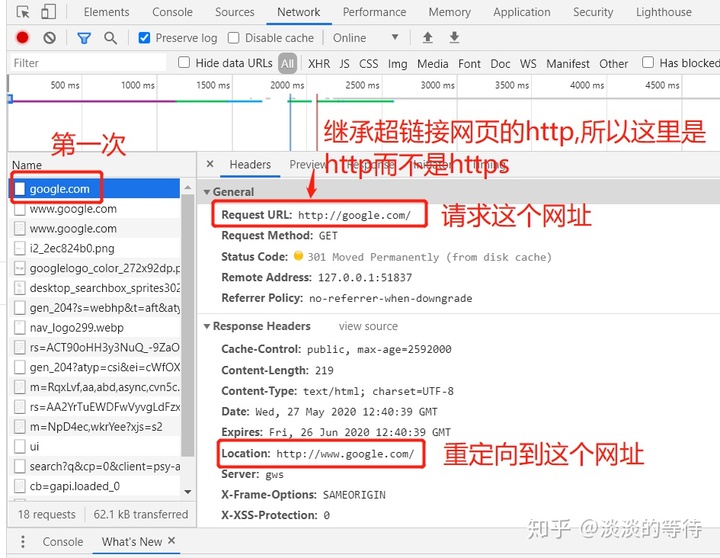
Task: Open the drawer three-dot menu
Action: click(22, 541)
